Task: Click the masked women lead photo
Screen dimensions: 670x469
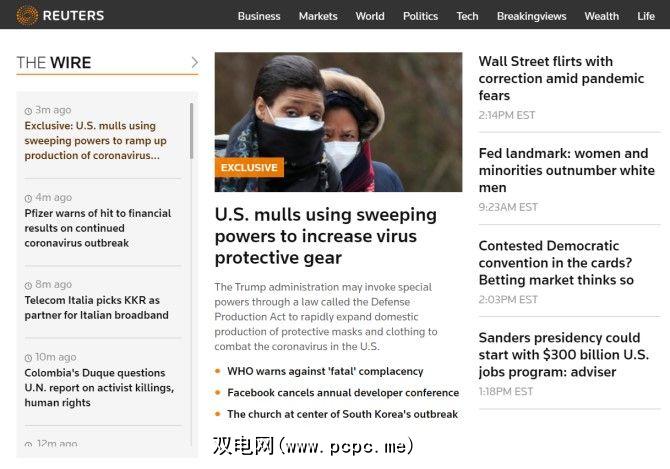Action: (x=338, y=122)
